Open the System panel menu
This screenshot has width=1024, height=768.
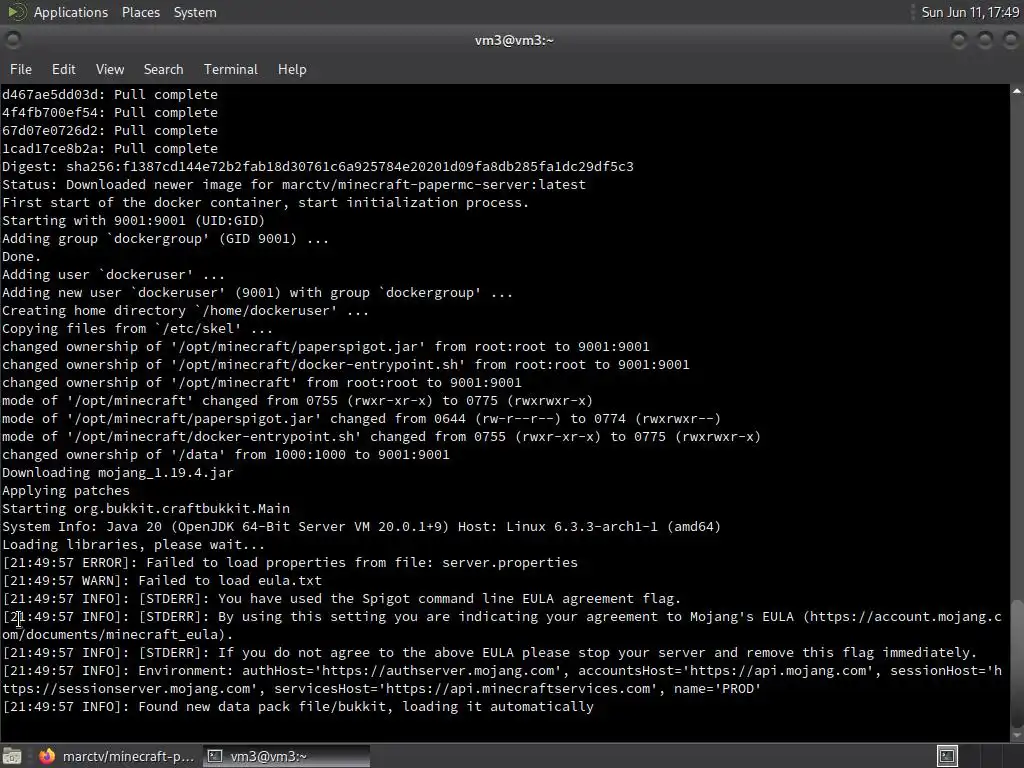point(195,12)
